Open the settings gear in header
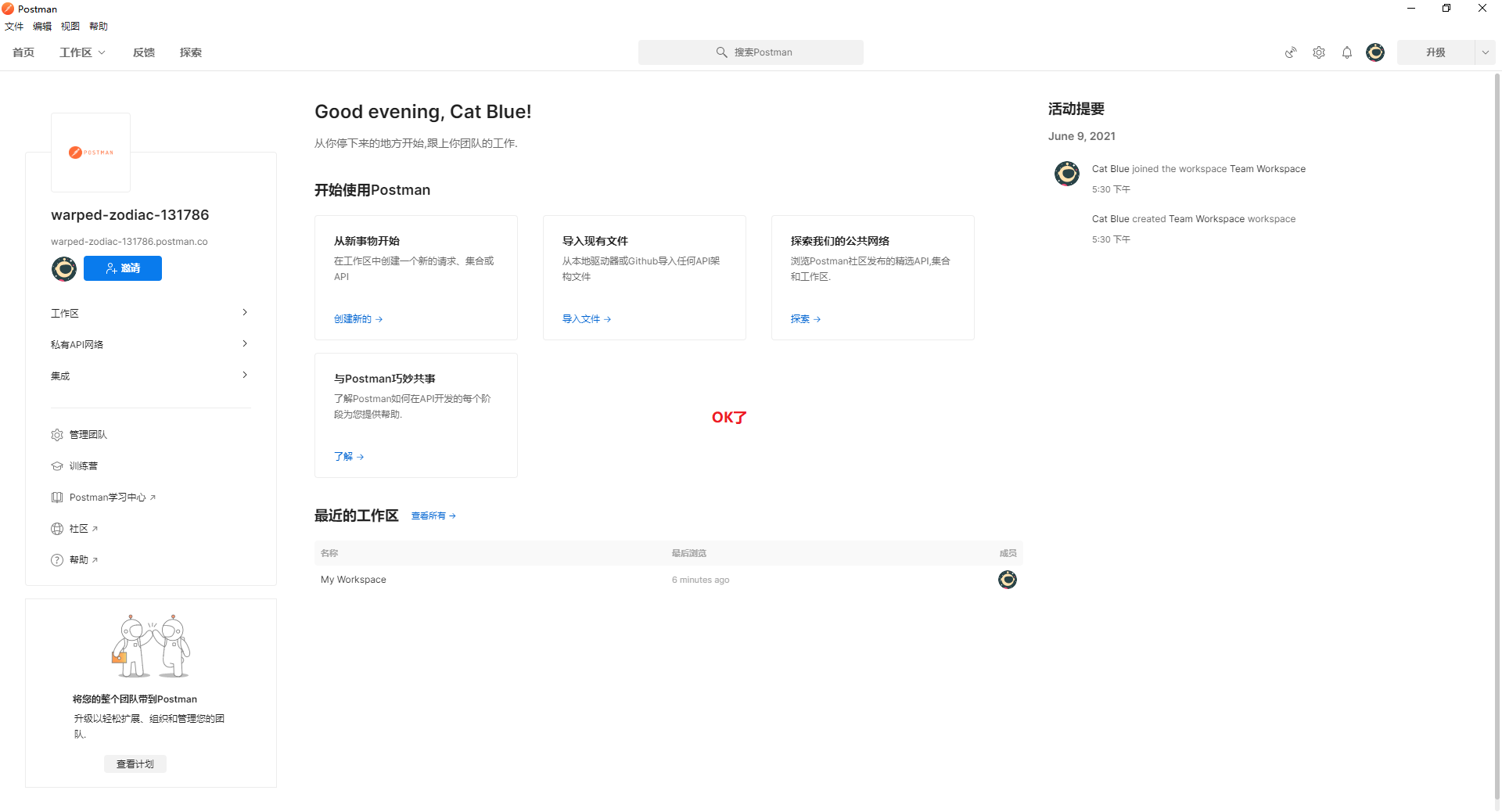Screen dimensions: 1502x812 (1319, 52)
